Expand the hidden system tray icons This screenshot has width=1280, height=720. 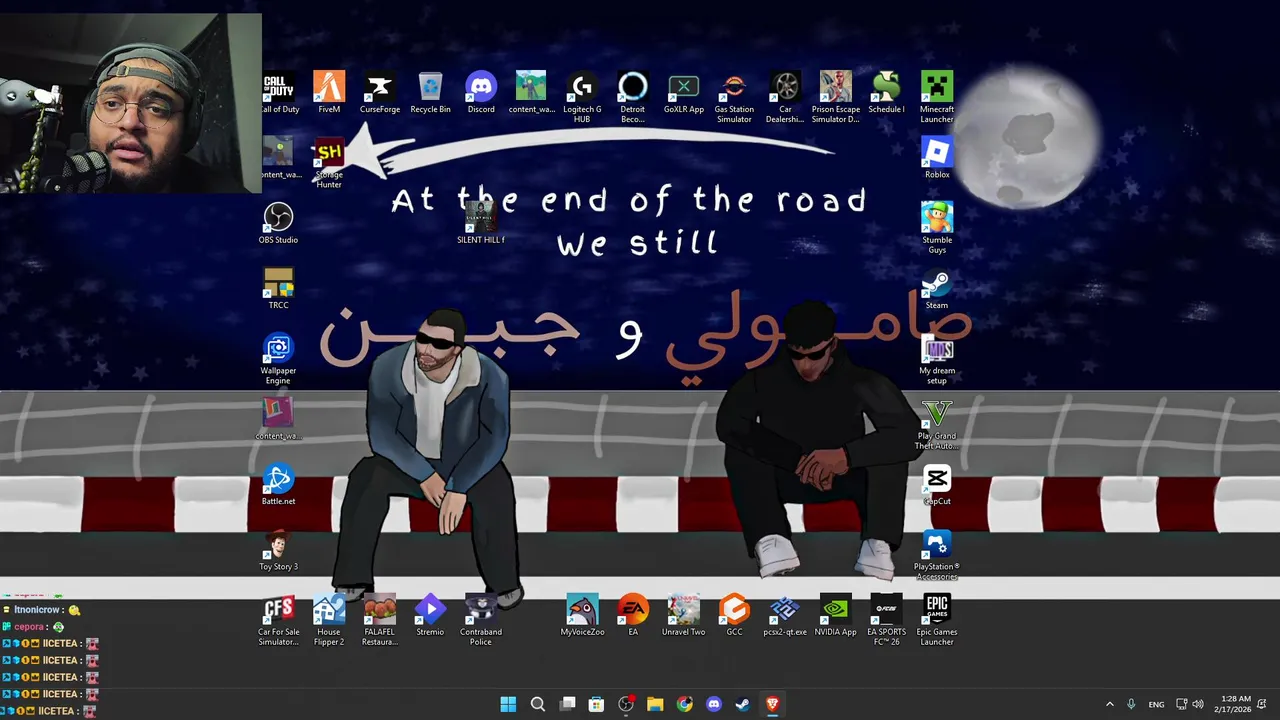(x=1109, y=704)
